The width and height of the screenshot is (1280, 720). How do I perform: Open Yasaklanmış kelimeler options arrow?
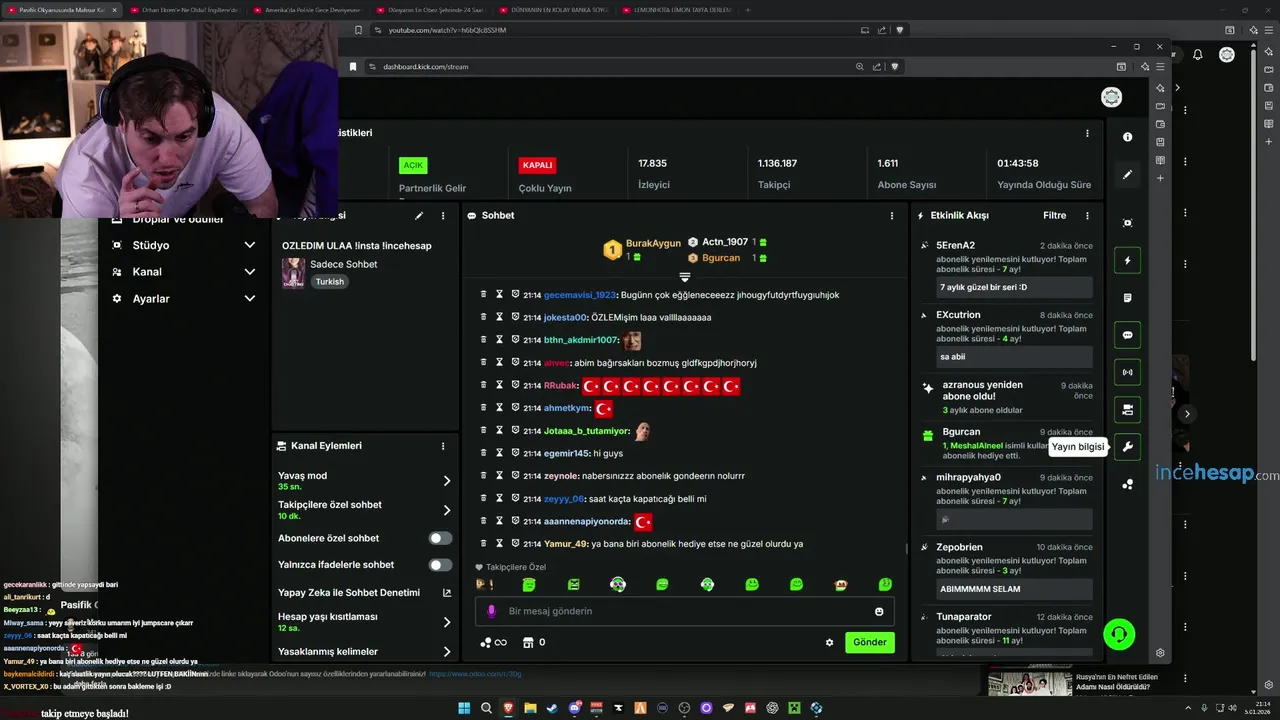click(x=447, y=652)
